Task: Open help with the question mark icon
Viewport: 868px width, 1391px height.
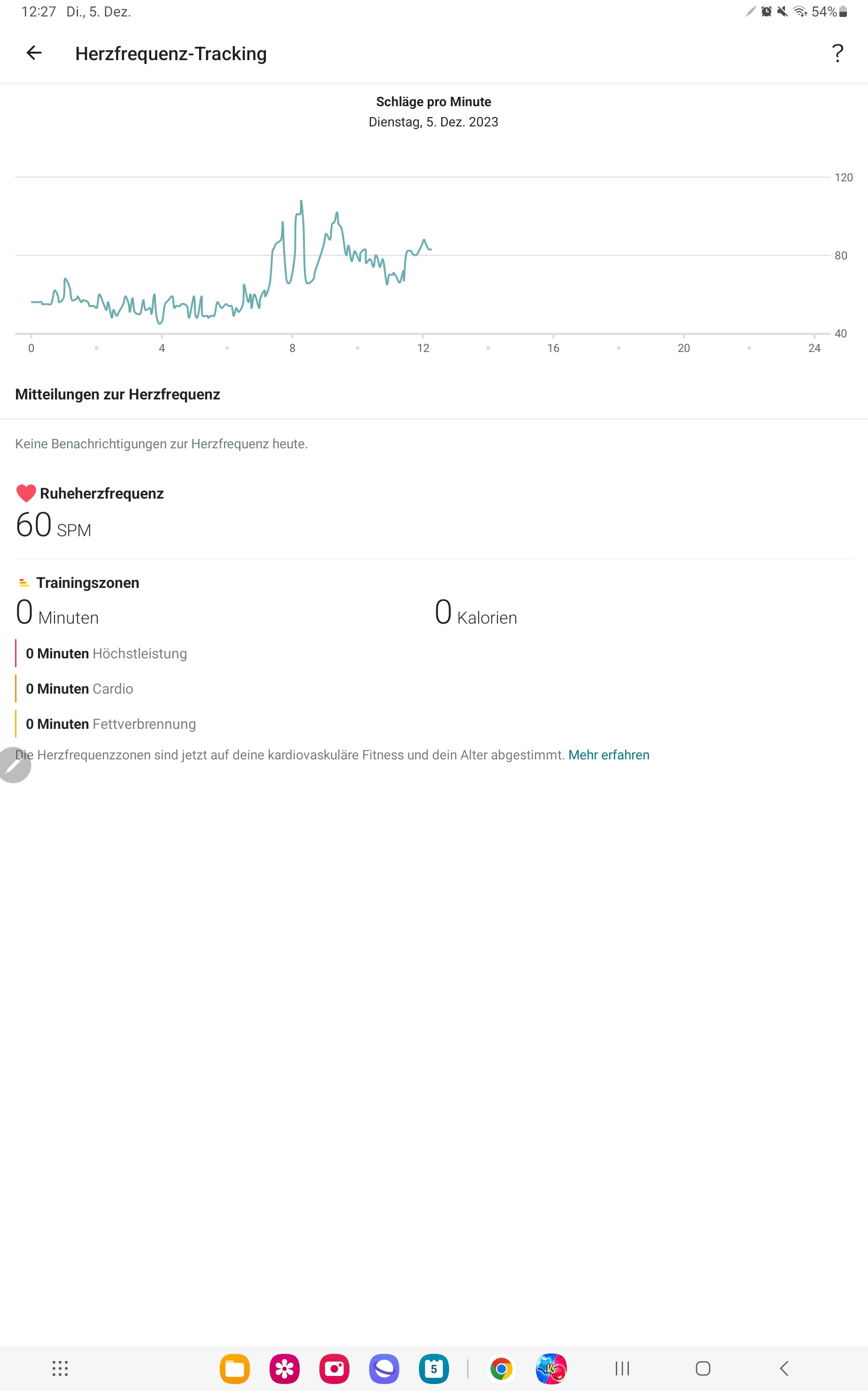Action: [x=837, y=54]
